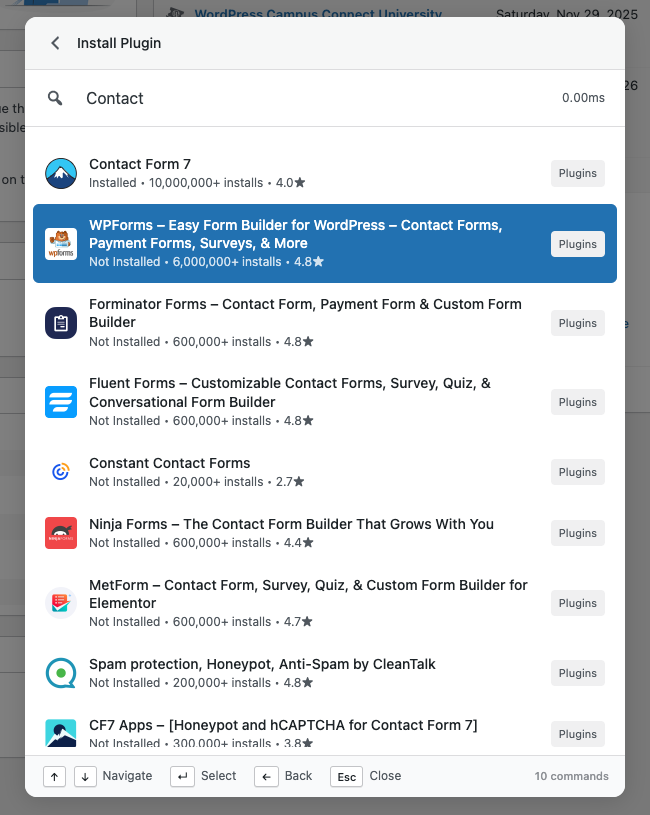Click the Select return key button
Viewport: 650px width, 815px height.
point(182,776)
